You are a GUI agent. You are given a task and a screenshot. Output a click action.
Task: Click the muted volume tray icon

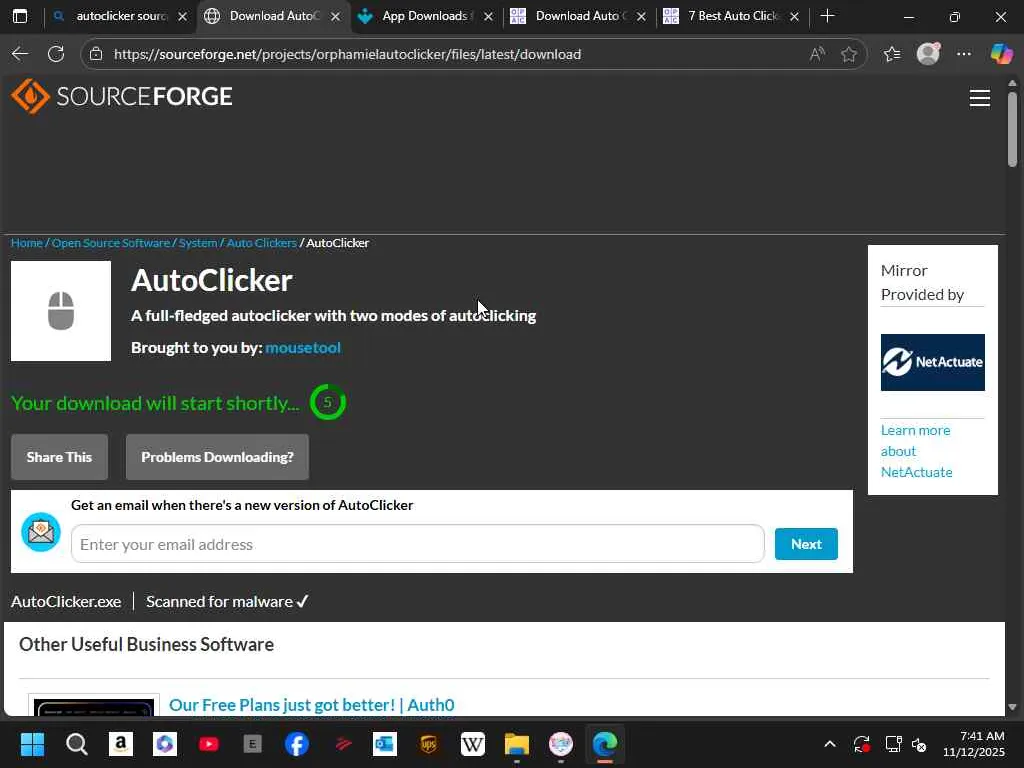[920, 744]
